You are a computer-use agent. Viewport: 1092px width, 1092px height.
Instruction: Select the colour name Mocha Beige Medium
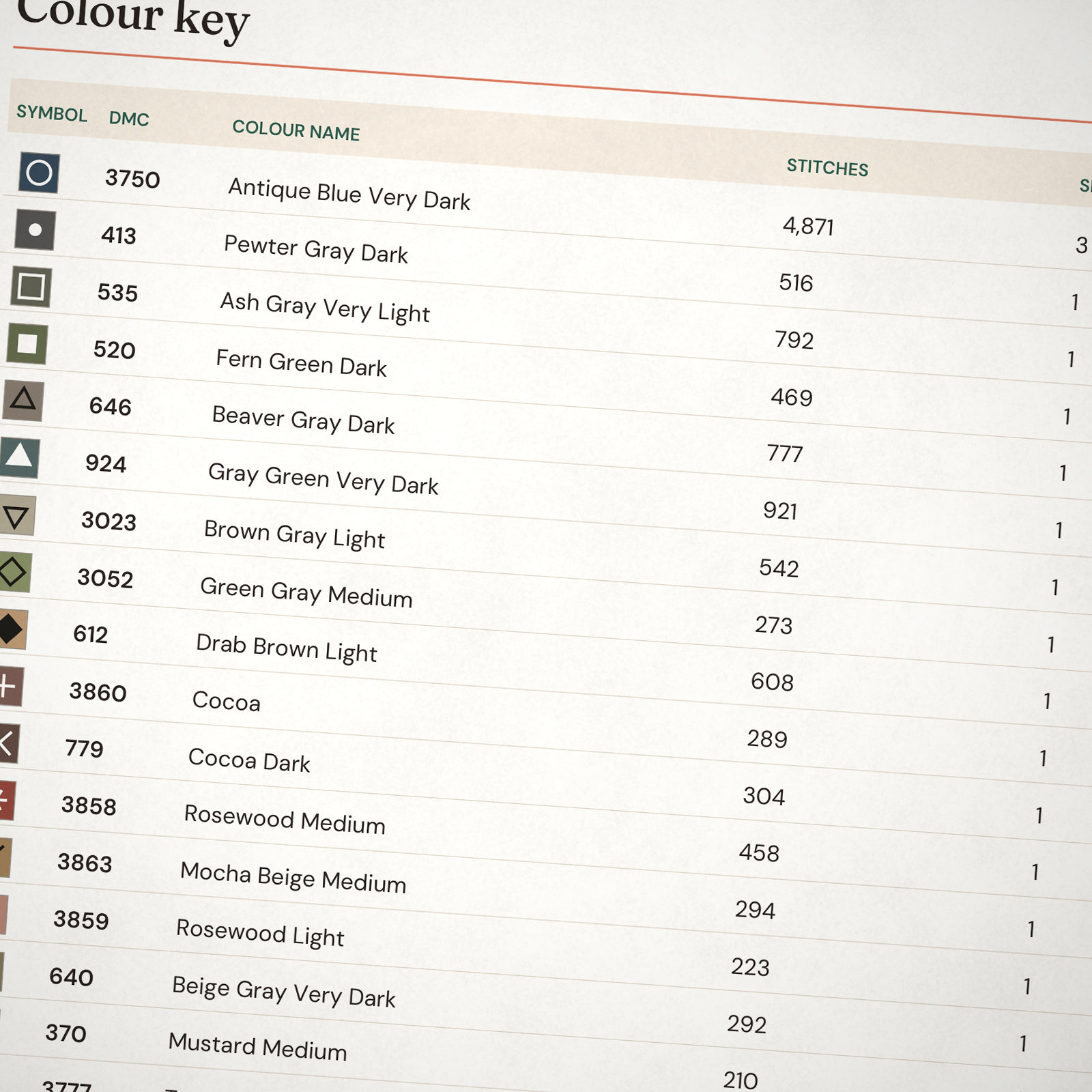[x=293, y=877]
